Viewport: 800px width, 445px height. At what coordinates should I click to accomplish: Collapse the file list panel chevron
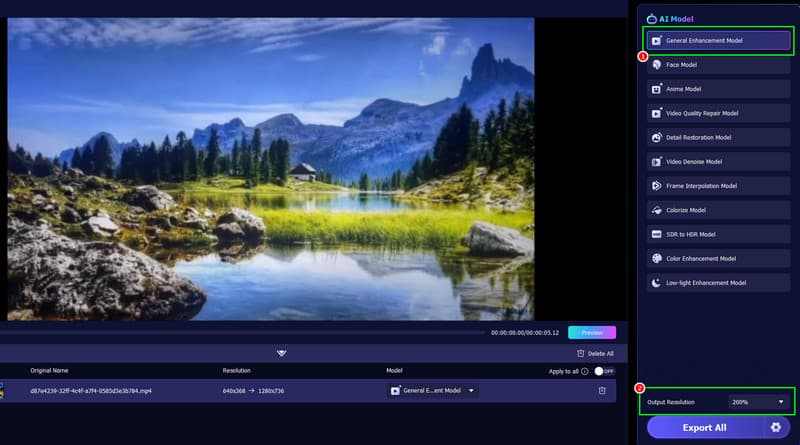(x=282, y=352)
